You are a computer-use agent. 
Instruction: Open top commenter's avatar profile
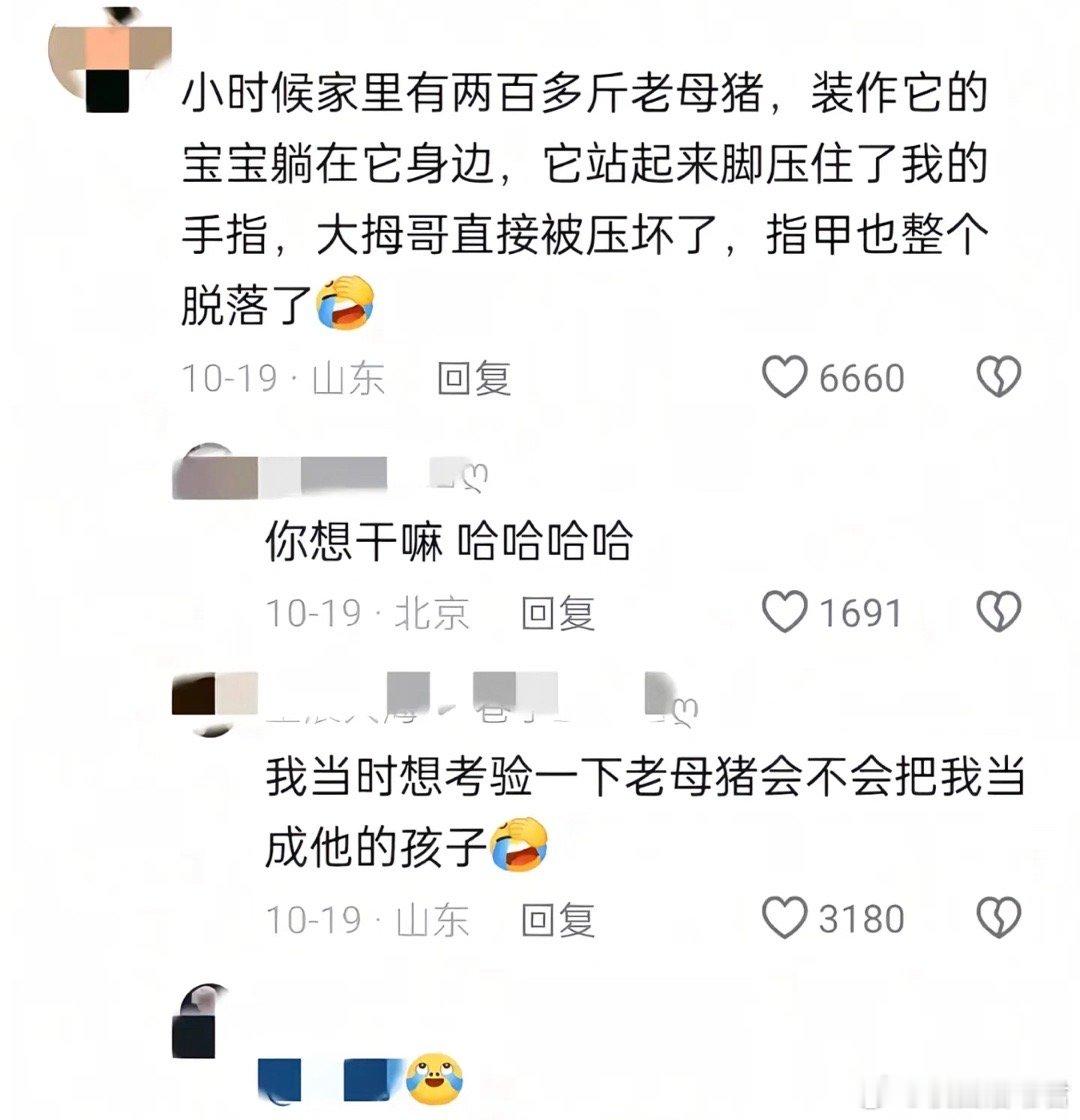(109, 61)
